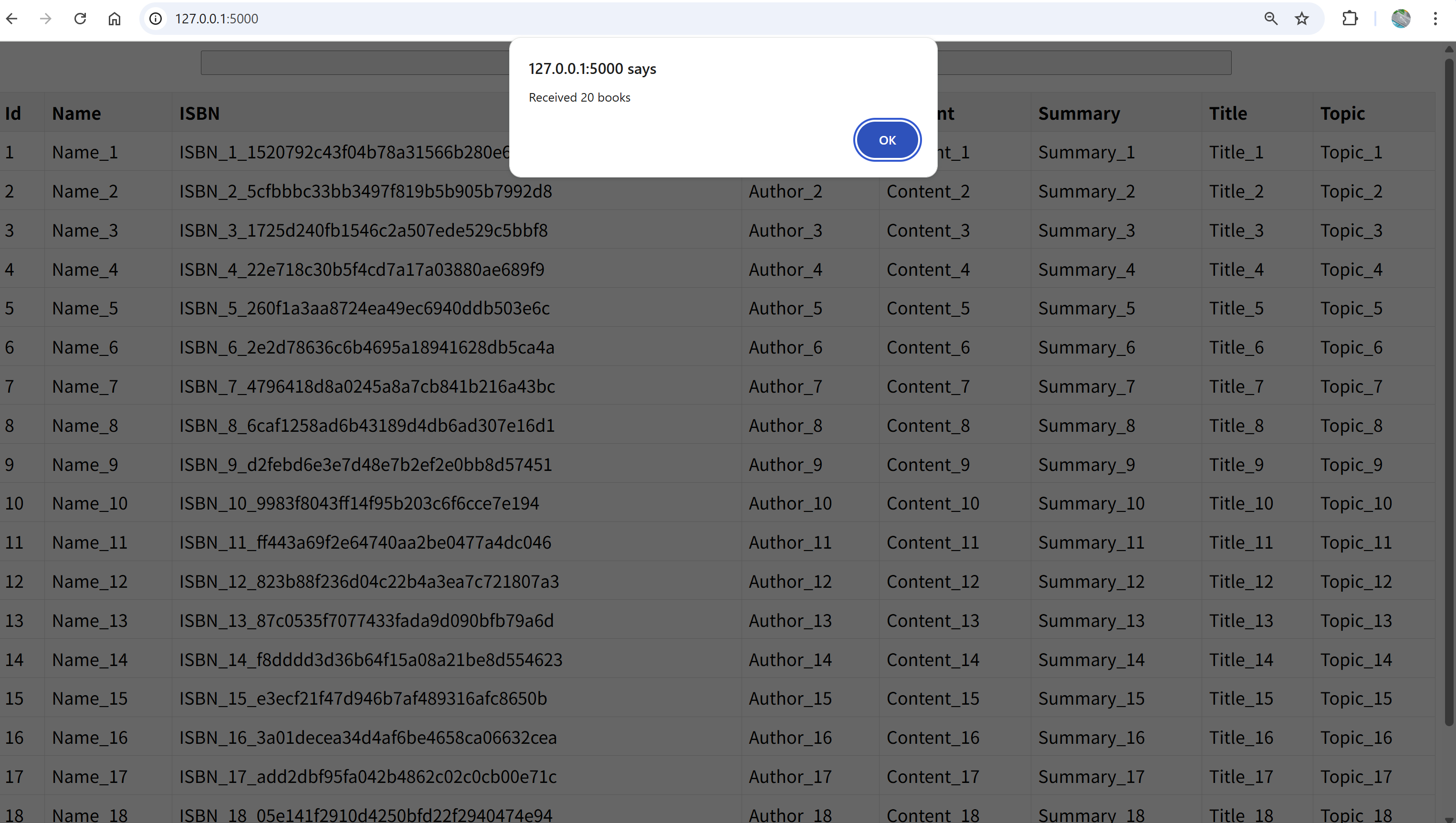Click the ISBN column header
This screenshot has height=823, width=1456.
click(x=199, y=114)
